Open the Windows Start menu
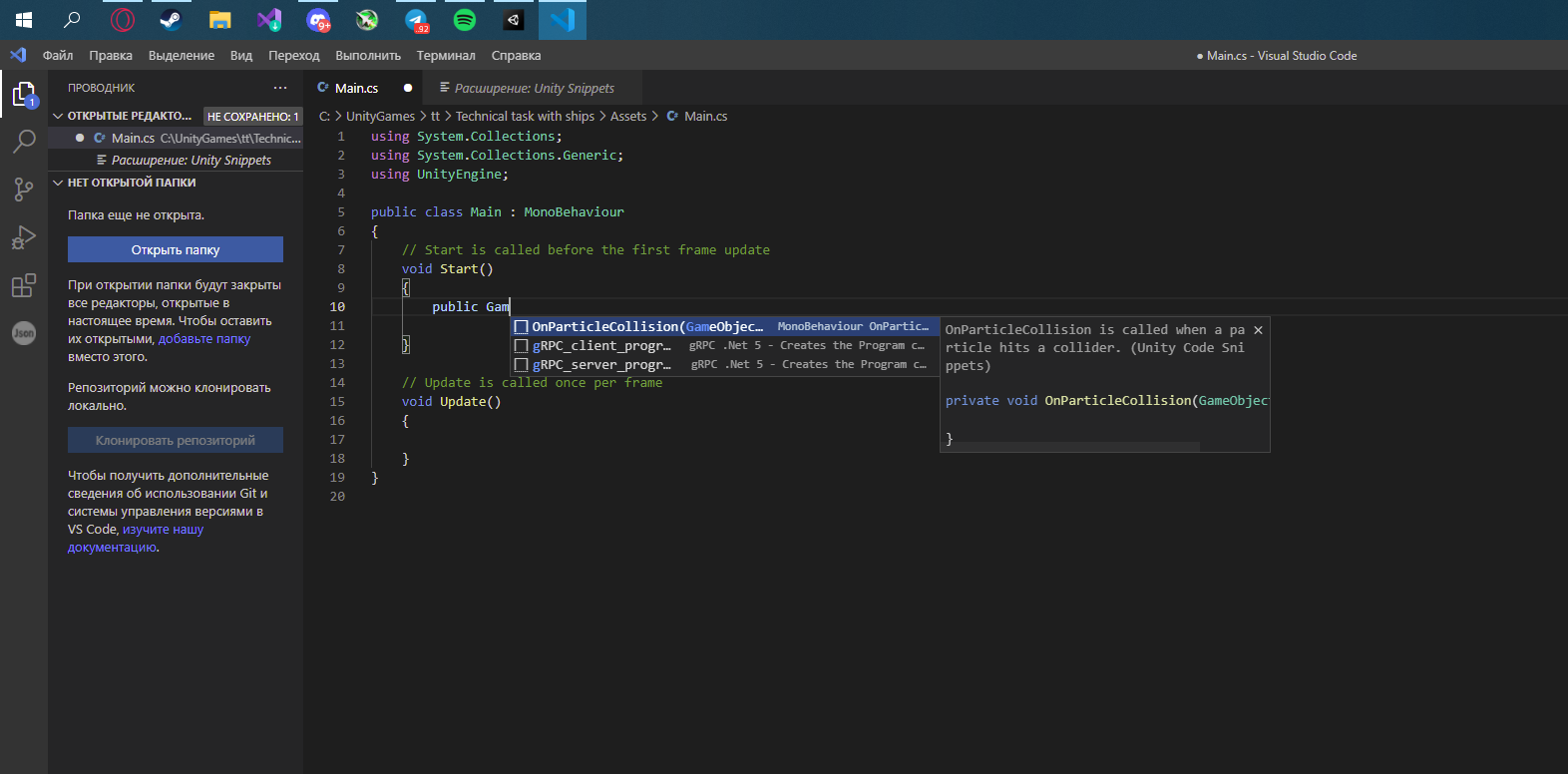This screenshot has width=1568, height=774. pos(24,20)
